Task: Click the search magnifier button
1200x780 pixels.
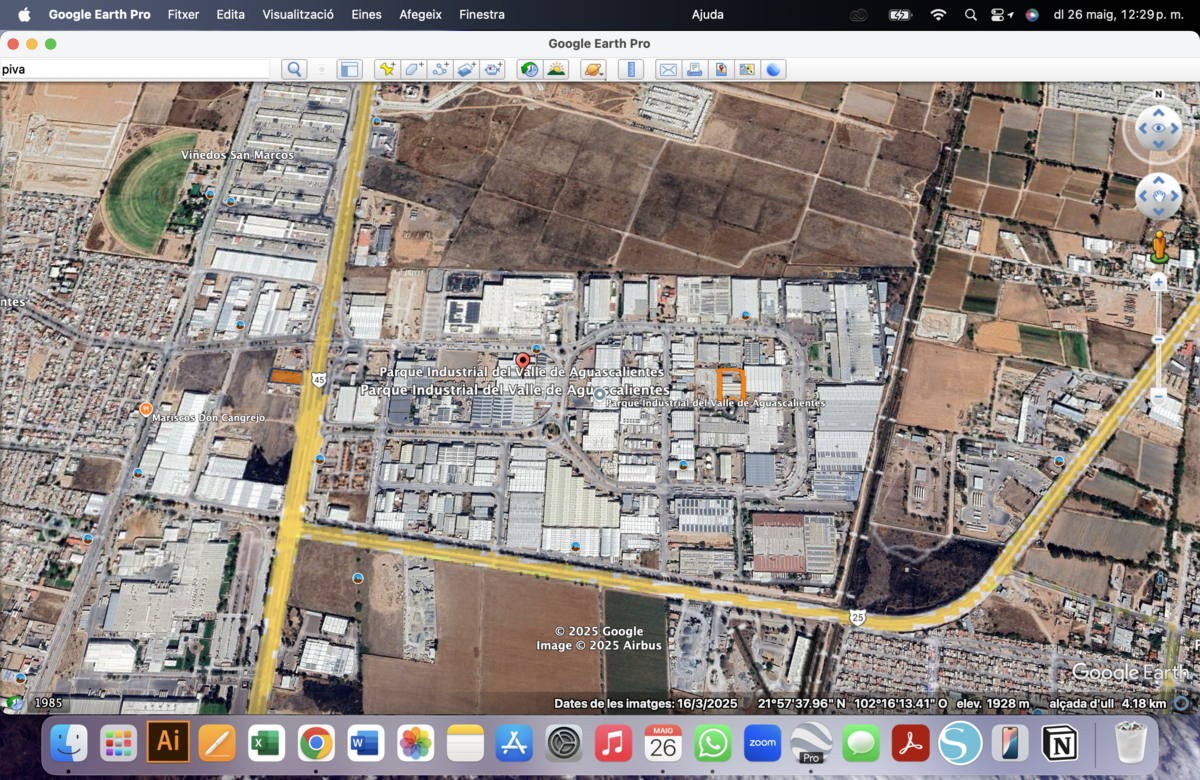Action: click(x=294, y=69)
